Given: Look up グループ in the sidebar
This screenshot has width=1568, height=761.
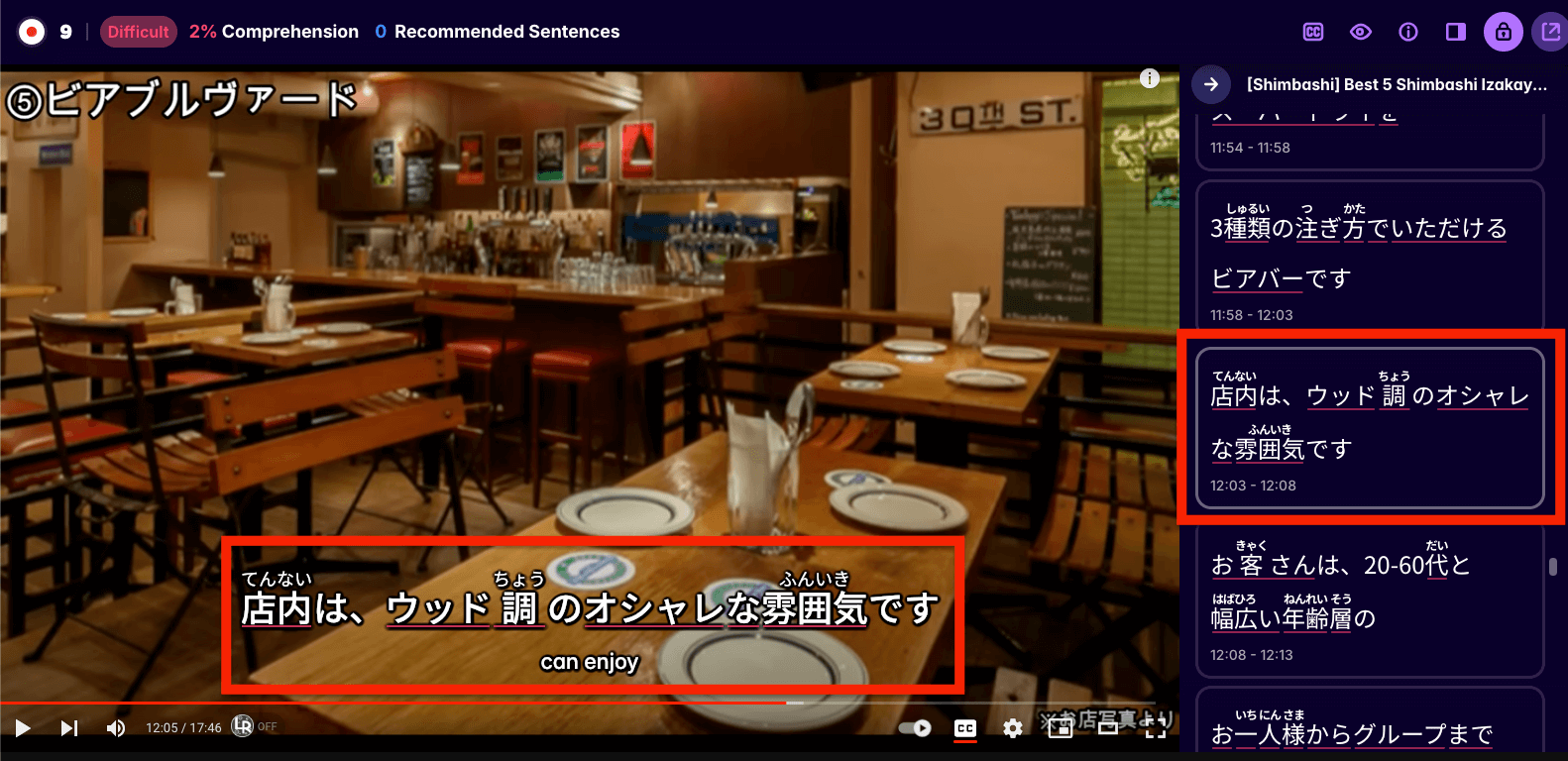Looking at the screenshot, I should point(1400,735).
